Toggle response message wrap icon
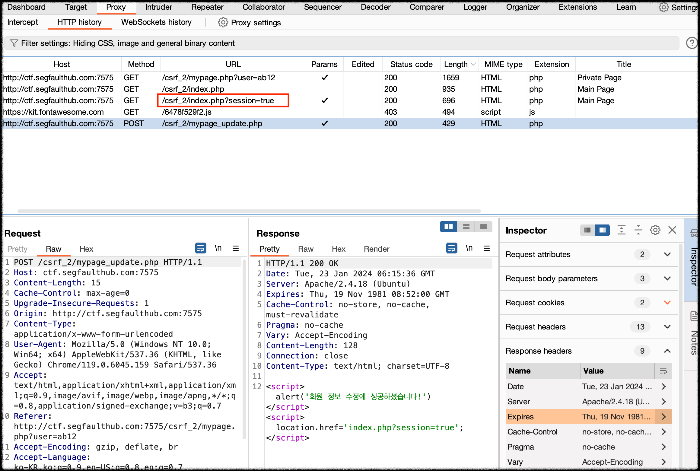The height and width of the screenshot is (471, 700). pyautogui.click(x=452, y=248)
